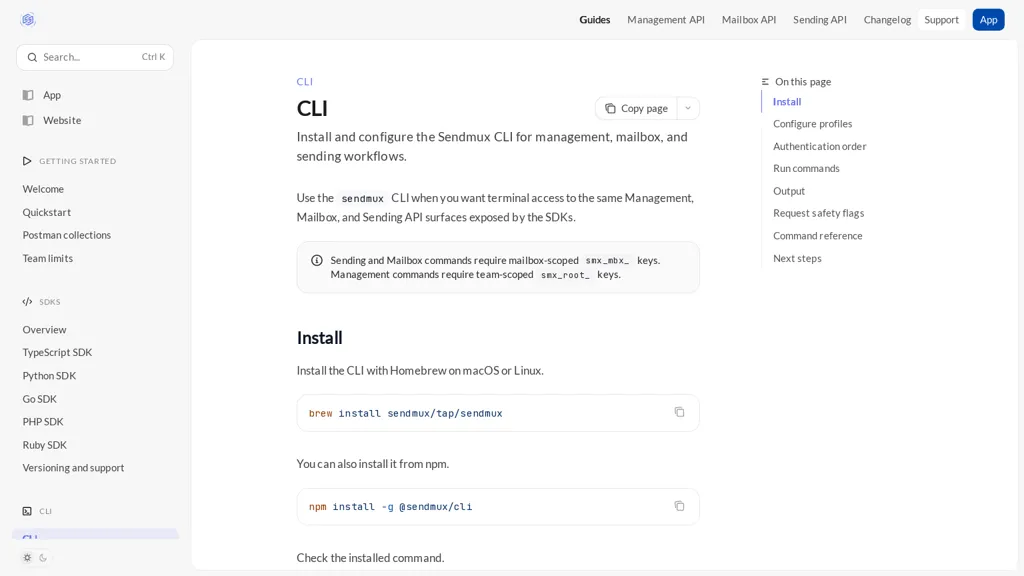1024x576 pixels.
Task: Open the Quickstart page
Action: pos(46,212)
